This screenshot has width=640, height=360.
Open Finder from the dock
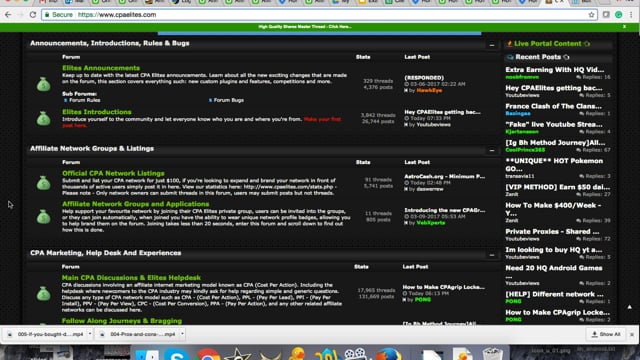[147, 354]
